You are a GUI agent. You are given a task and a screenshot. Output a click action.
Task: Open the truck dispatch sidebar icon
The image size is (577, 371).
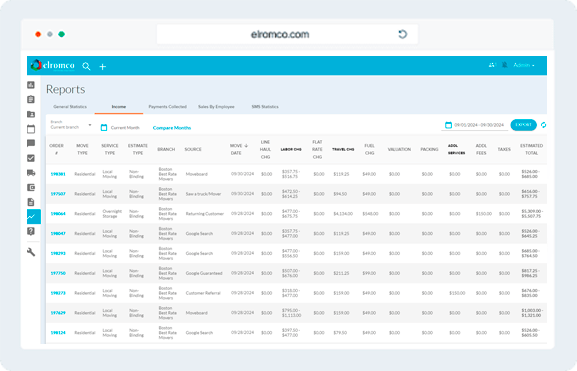(x=31, y=173)
